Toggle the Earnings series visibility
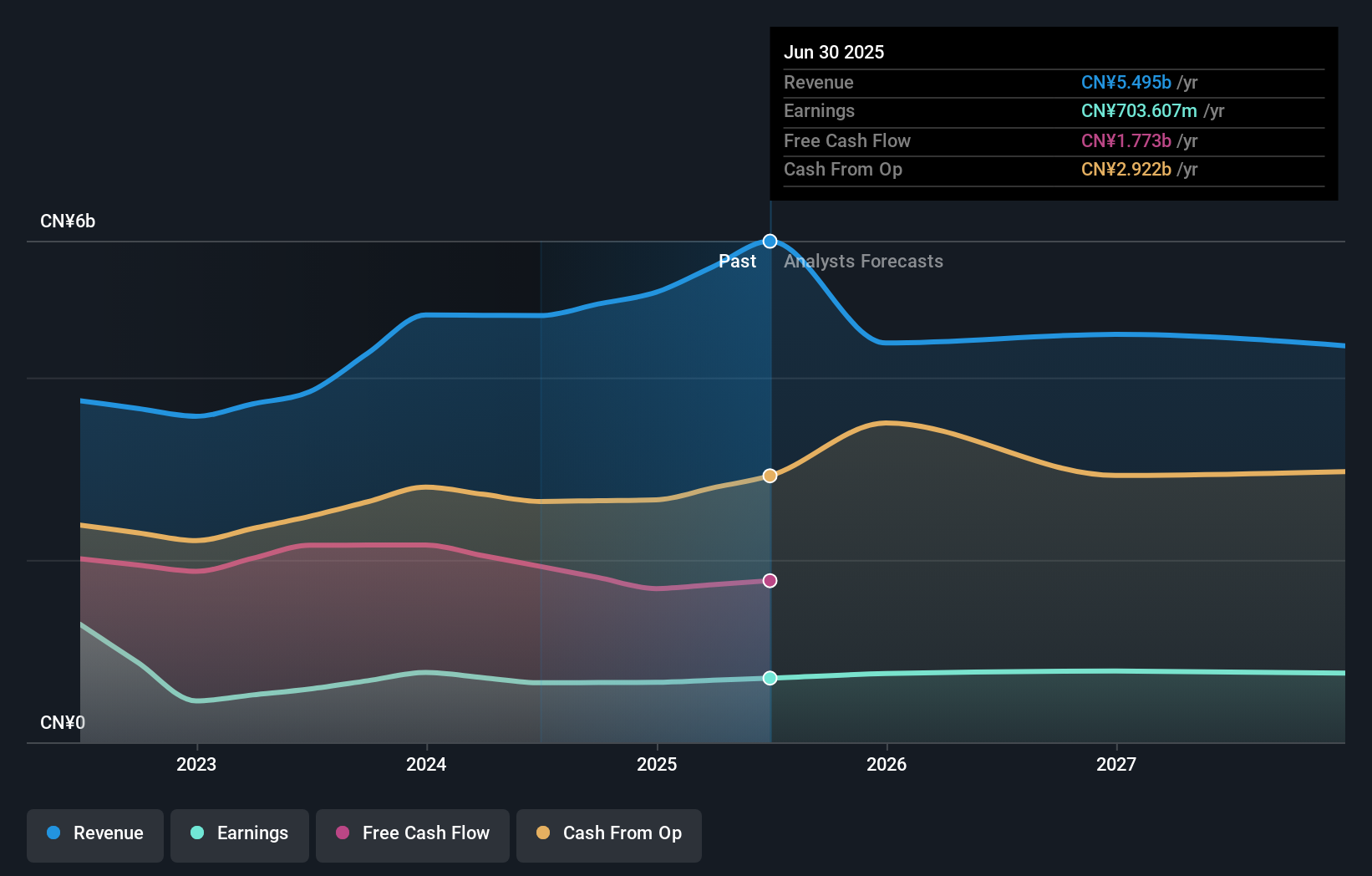This screenshot has width=1372, height=876. [239, 833]
